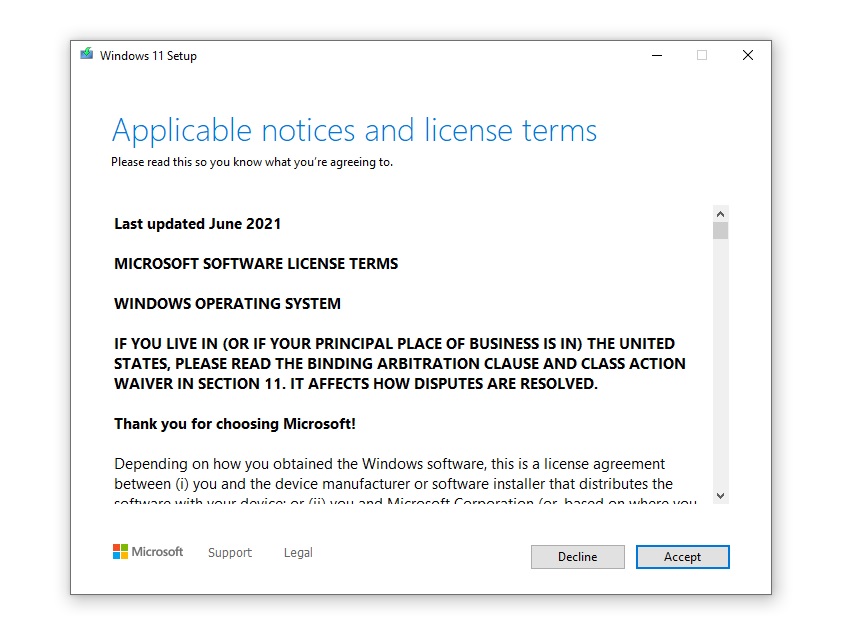The height and width of the screenshot is (639, 842).
Task: Decline the license terms
Action: tap(578, 557)
